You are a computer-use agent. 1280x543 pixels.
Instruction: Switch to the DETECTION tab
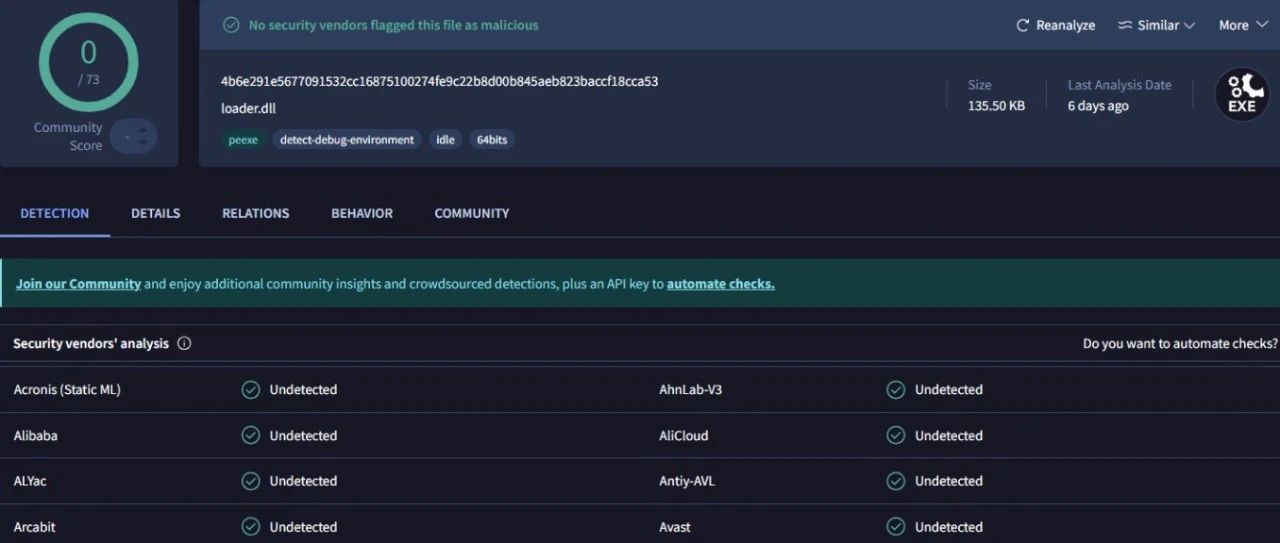[55, 213]
